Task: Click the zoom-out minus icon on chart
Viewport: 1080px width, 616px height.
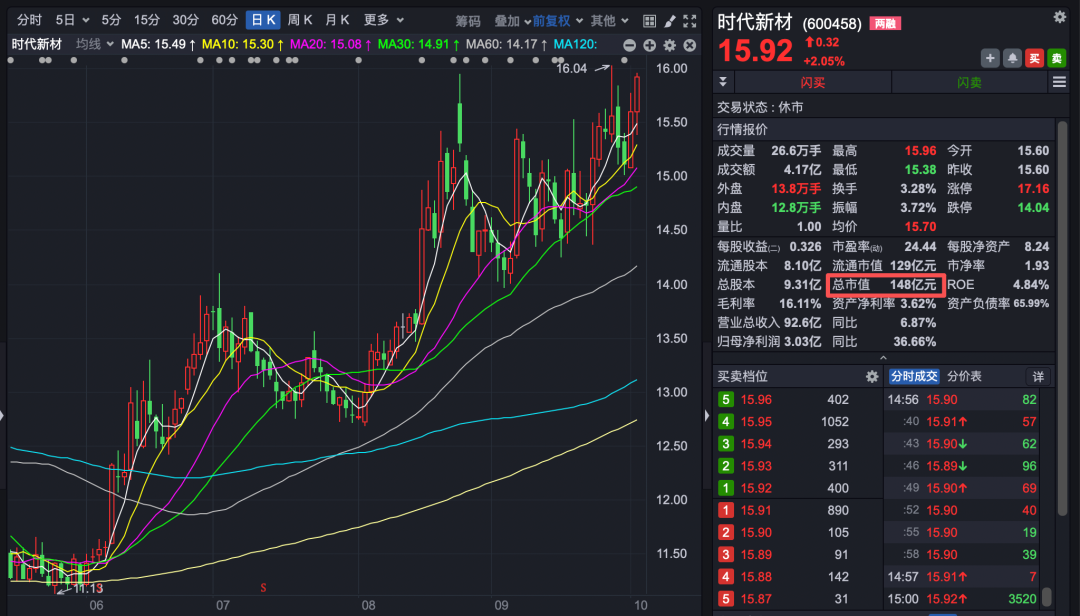Action: (x=630, y=45)
